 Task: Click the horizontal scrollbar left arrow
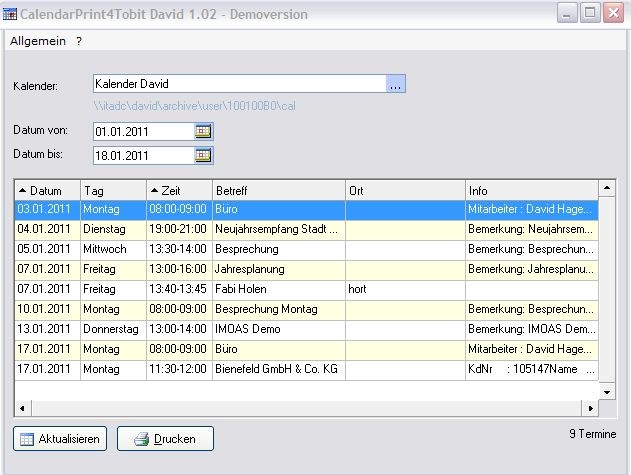click(x=23, y=408)
